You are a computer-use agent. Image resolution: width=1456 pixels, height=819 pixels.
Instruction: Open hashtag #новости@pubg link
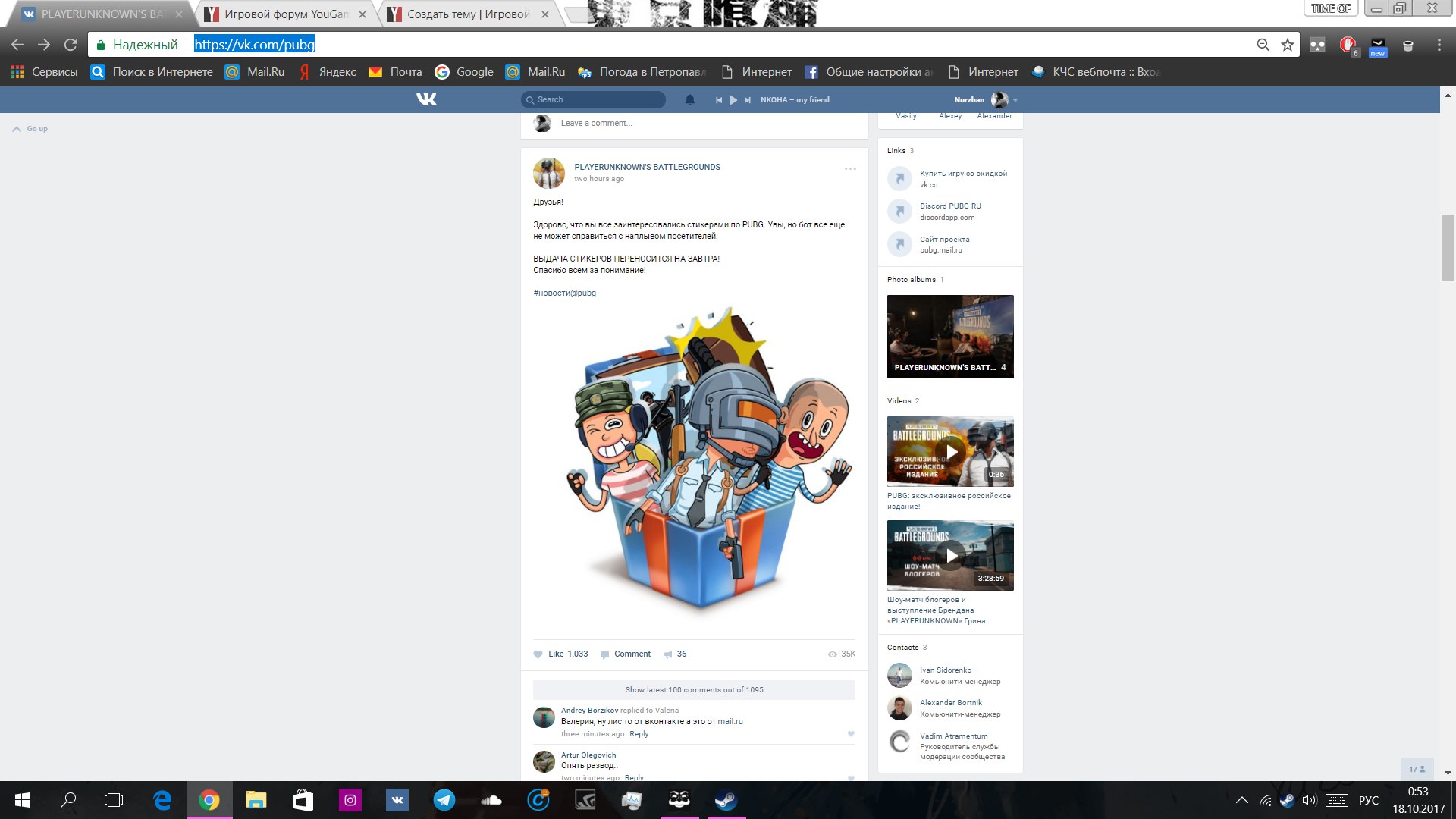point(564,293)
